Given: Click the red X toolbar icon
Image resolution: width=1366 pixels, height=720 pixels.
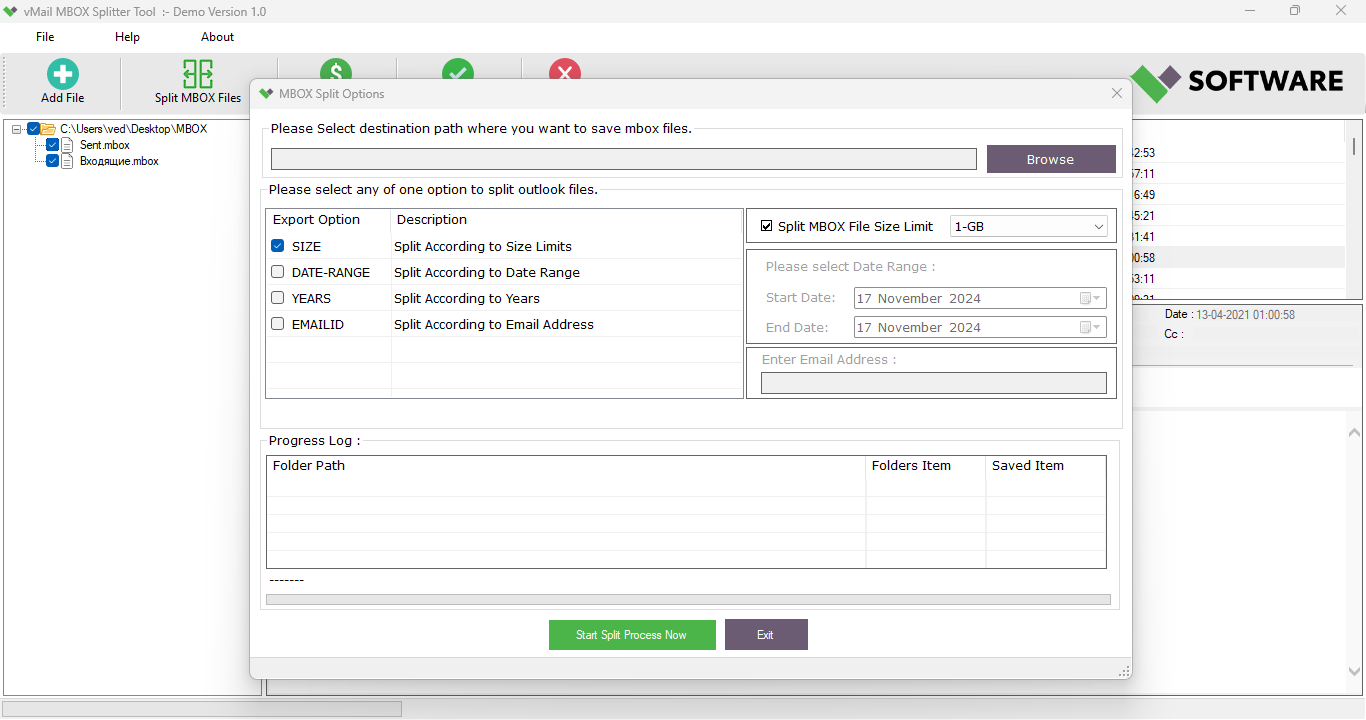Looking at the screenshot, I should click(x=565, y=69).
